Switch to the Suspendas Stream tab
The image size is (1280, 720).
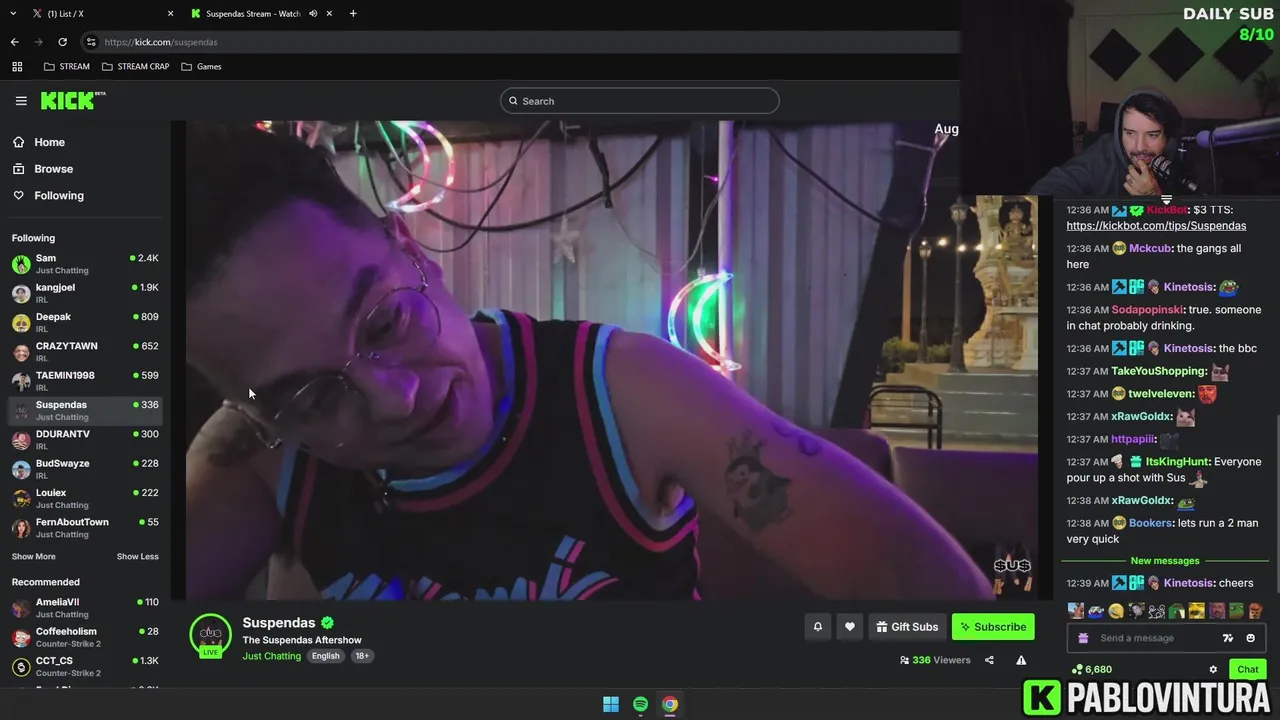[x=260, y=13]
